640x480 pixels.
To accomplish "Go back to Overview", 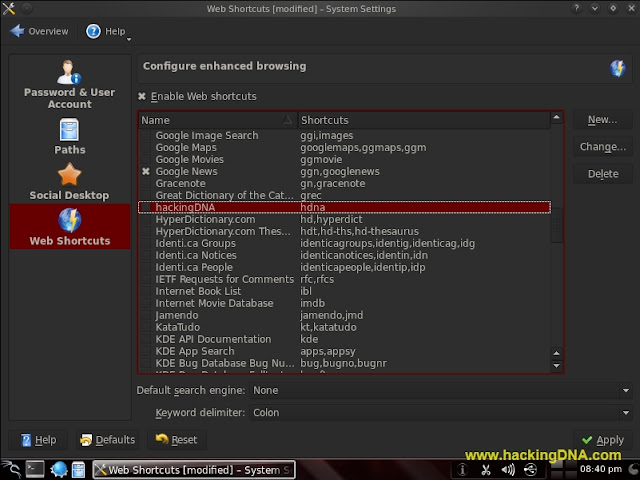I will (x=40, y=31).
